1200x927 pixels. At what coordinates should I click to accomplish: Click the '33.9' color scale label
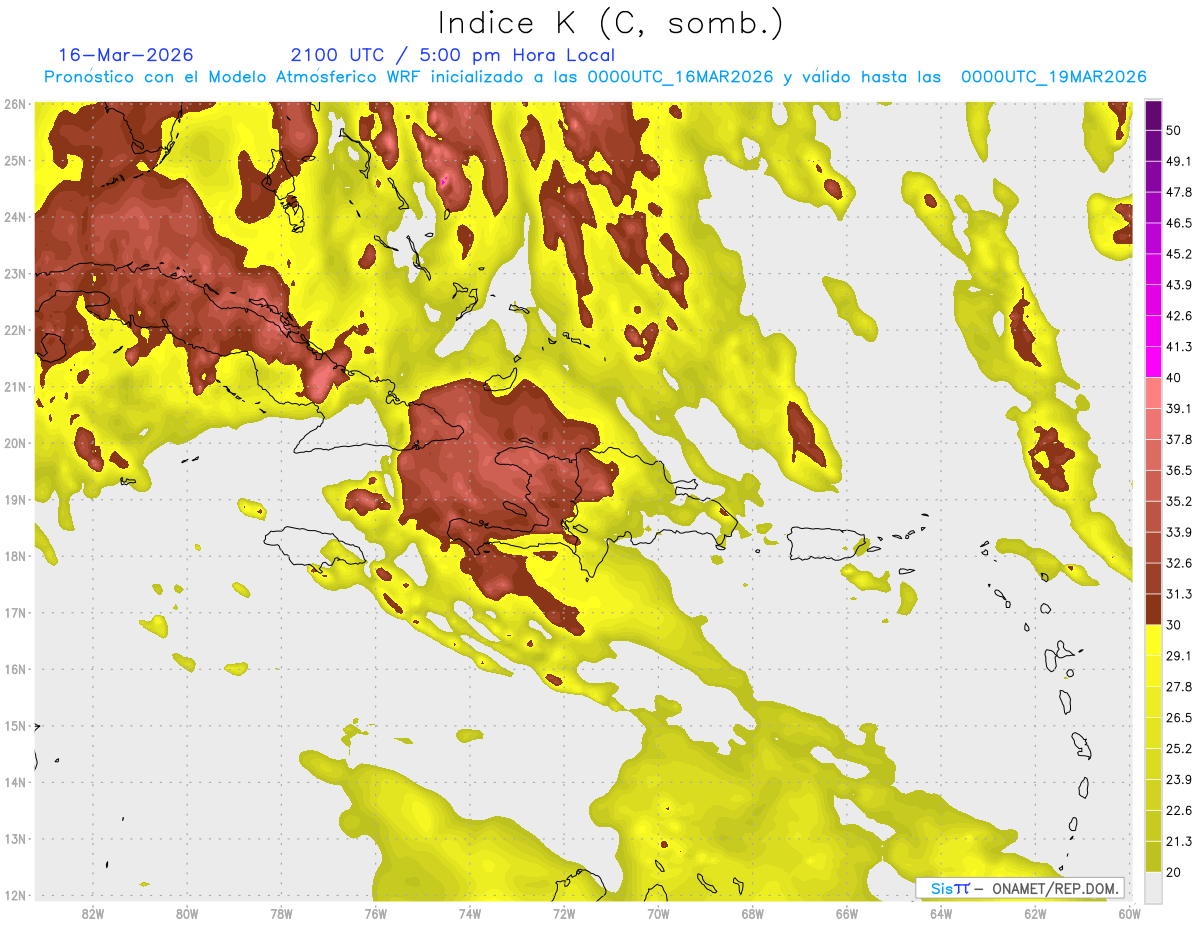(1179, 533)
